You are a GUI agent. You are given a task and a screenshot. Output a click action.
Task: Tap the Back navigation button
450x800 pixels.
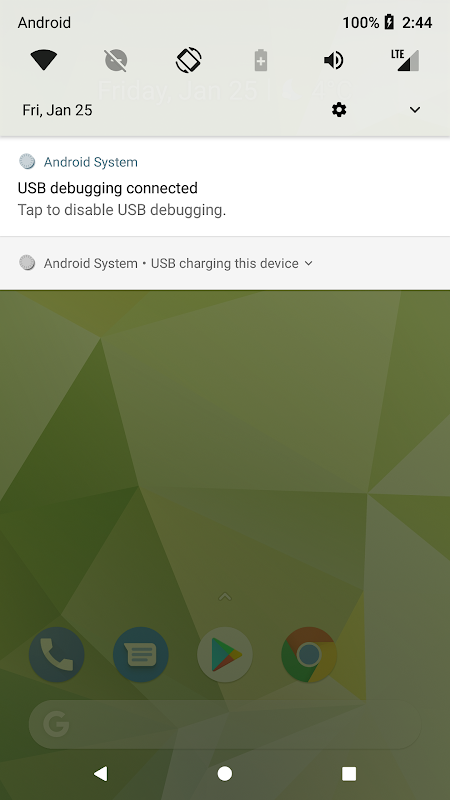(101, 773)
